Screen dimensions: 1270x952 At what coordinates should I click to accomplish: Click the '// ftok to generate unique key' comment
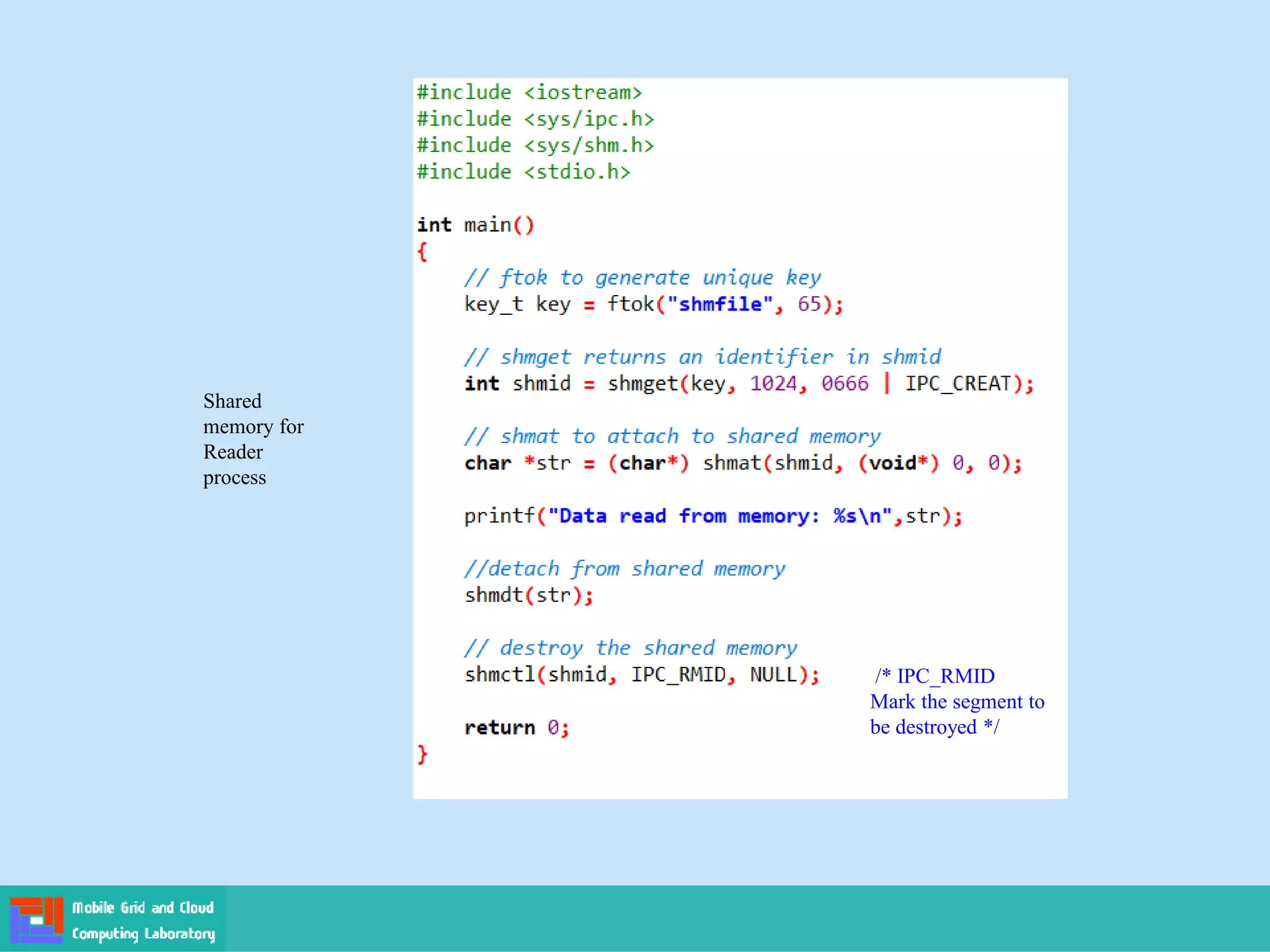(642, 278)
